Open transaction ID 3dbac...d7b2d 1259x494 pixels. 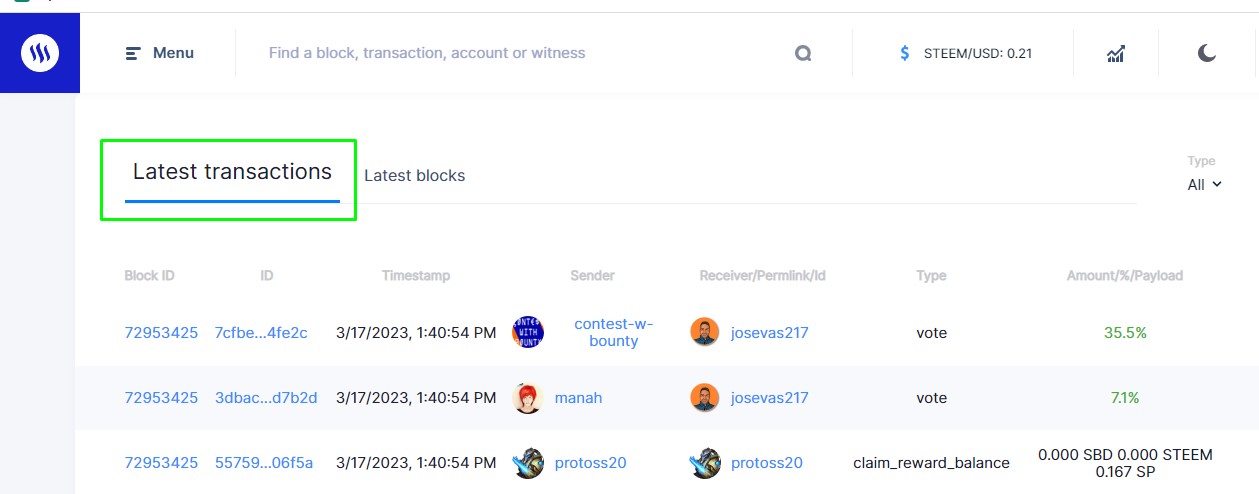pyautogui.click(x=266, y=398)
